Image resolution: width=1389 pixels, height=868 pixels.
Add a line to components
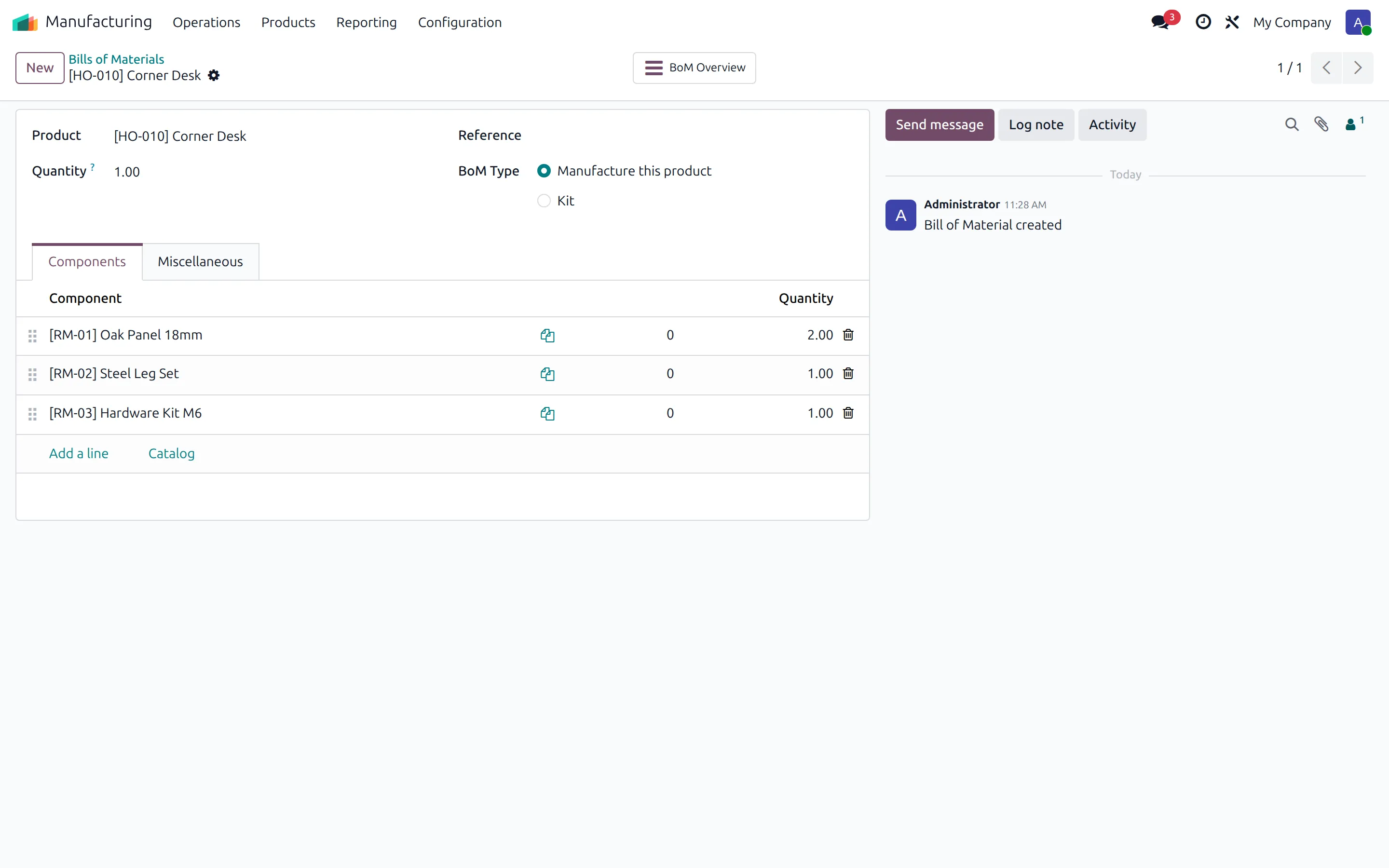coord(79,453)
